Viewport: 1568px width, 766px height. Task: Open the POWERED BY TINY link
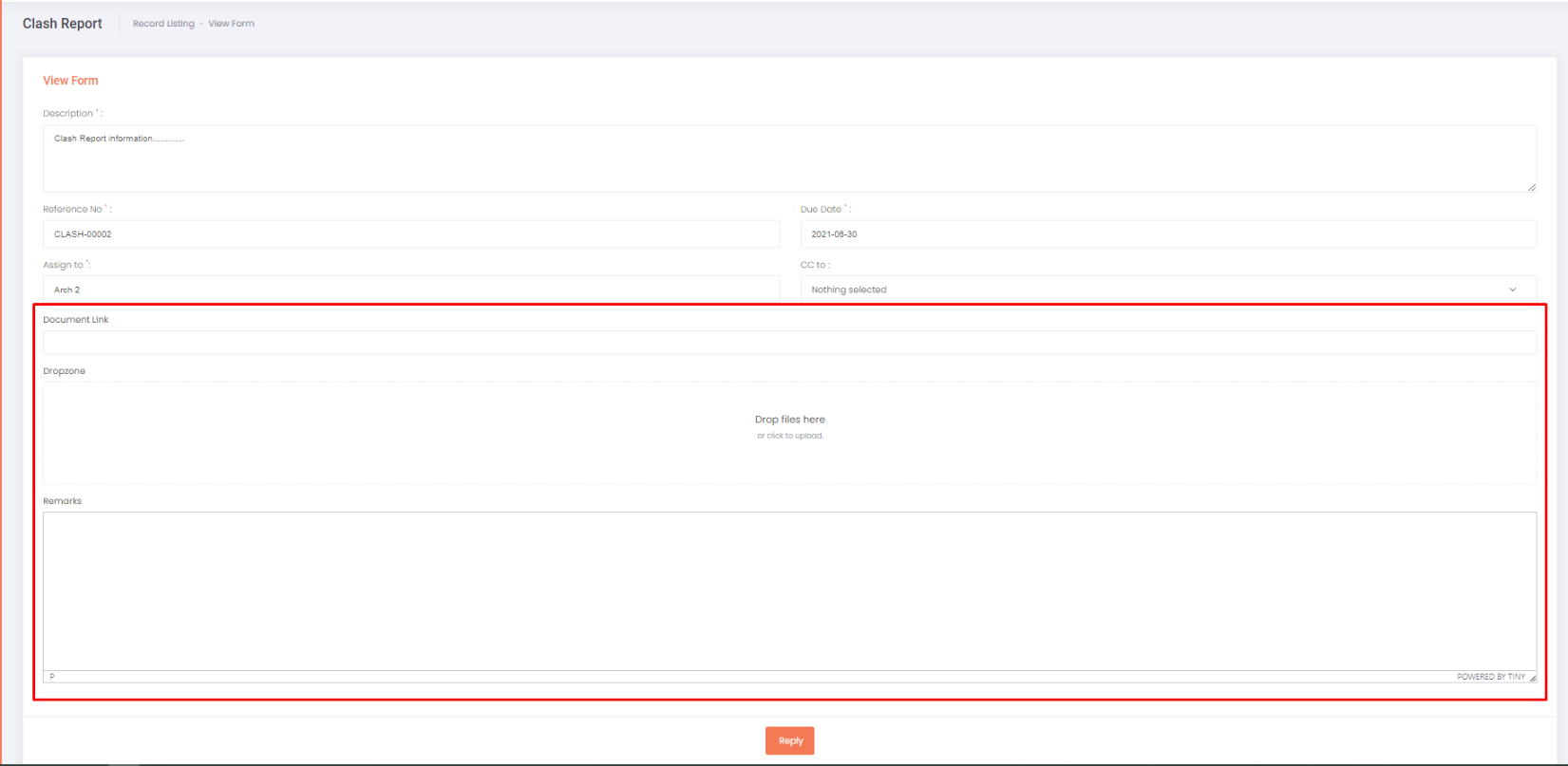pyautogui.click(x=1490, y=677)
